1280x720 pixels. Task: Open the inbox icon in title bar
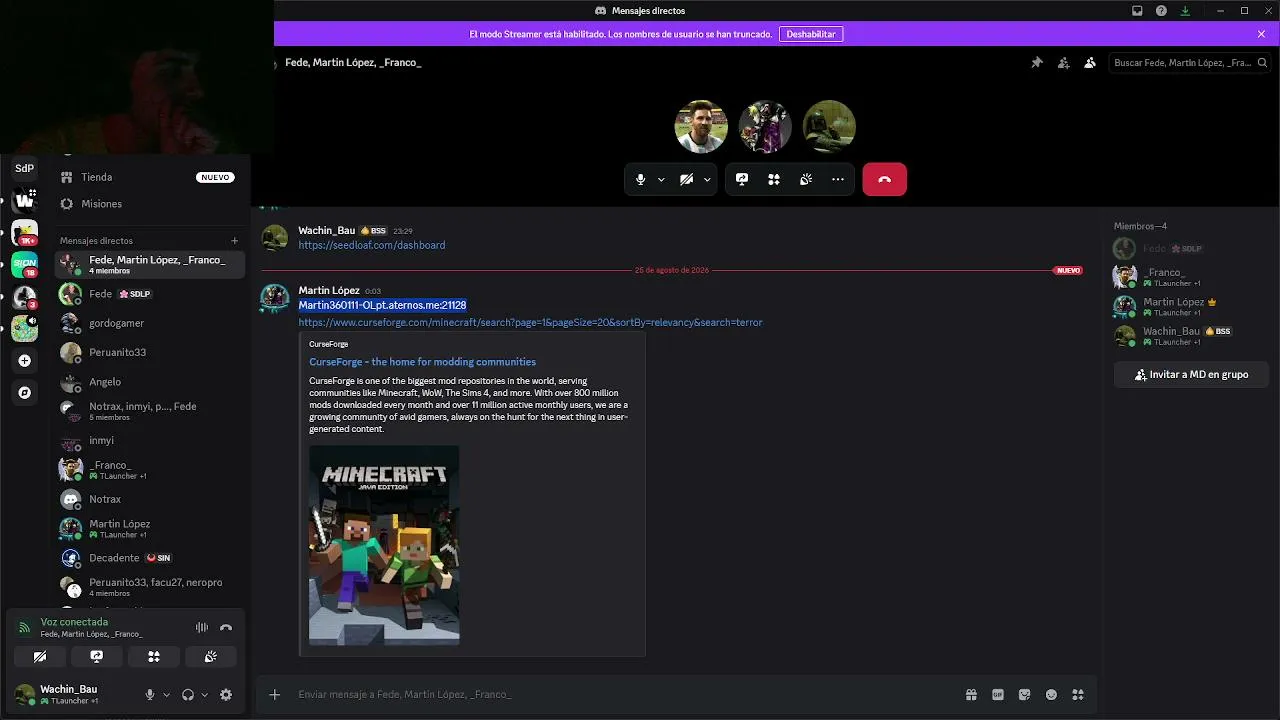tap(1137, 11)
